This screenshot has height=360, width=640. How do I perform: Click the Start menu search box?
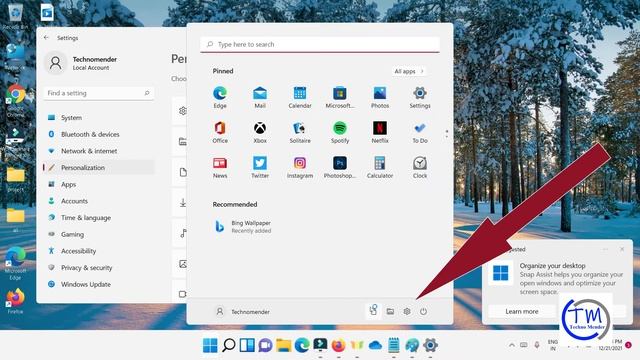[320, 44]
